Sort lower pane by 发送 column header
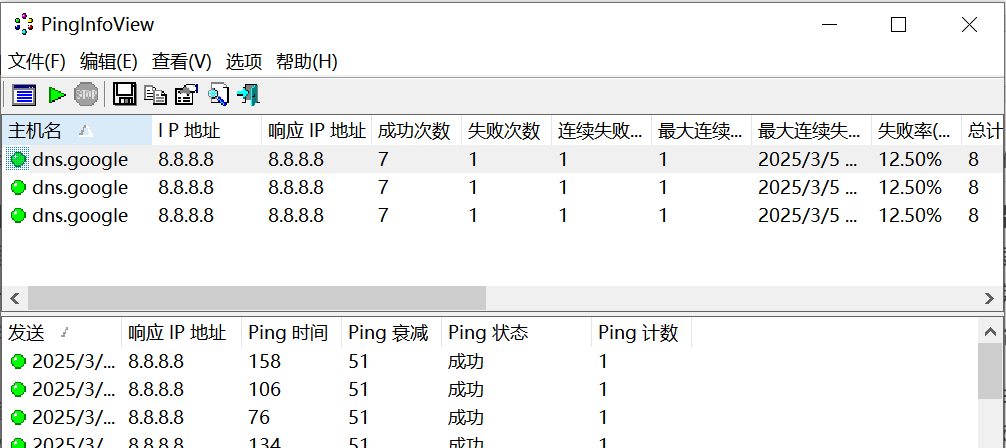Screen dimensions: 1006x448 pos(27,333)
